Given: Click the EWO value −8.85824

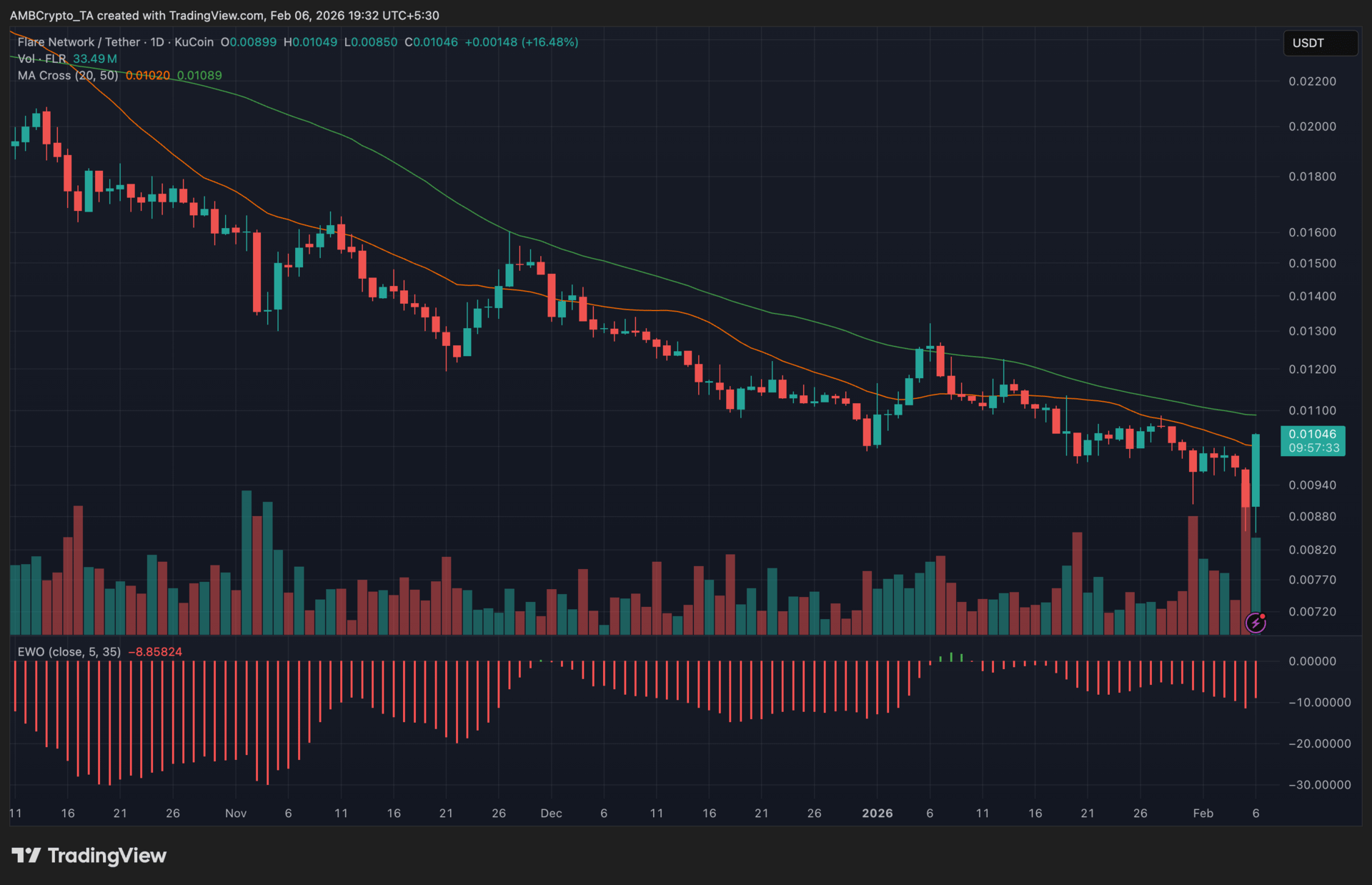Looking at the screenshot, I should (x=155, y=652).
